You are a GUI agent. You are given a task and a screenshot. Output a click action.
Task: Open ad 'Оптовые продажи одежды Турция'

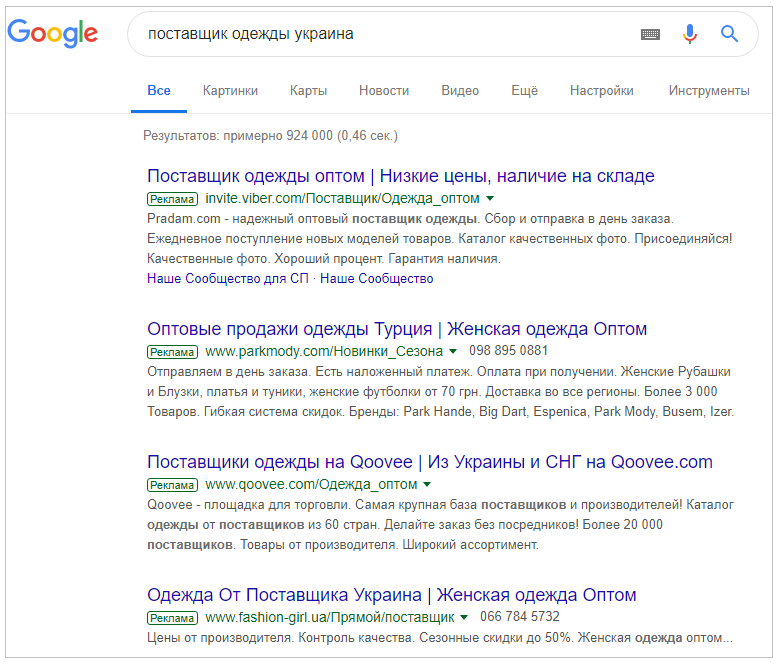pos(397,329)
